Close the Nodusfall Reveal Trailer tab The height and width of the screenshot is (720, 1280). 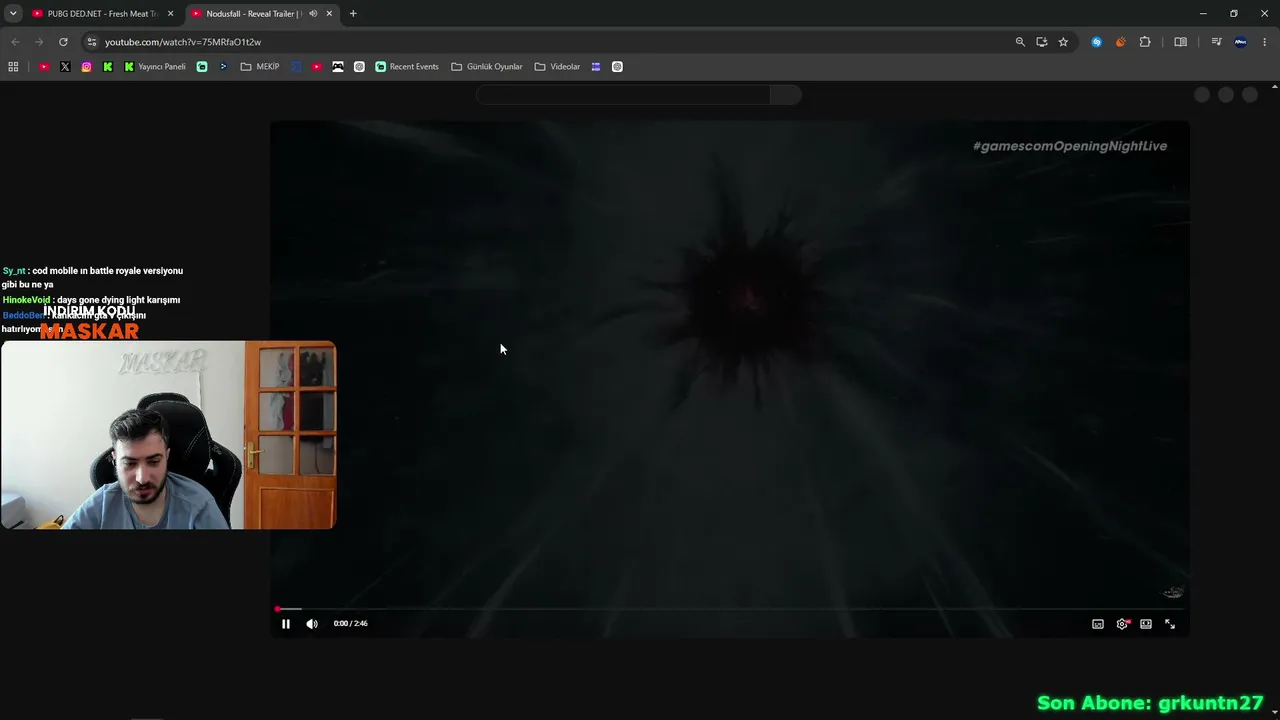click(329, 14)
